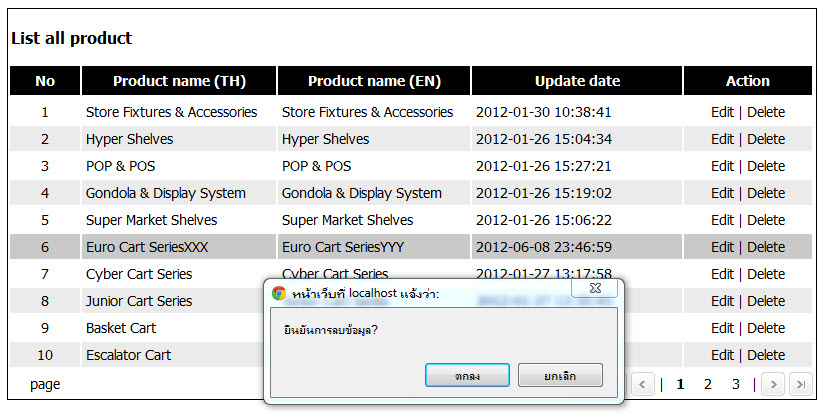Image resolution: width=829 pixels, height=417 pixels.
Task: Click the ตกลง (OK) button in the dialog
Action: (467, 375)
